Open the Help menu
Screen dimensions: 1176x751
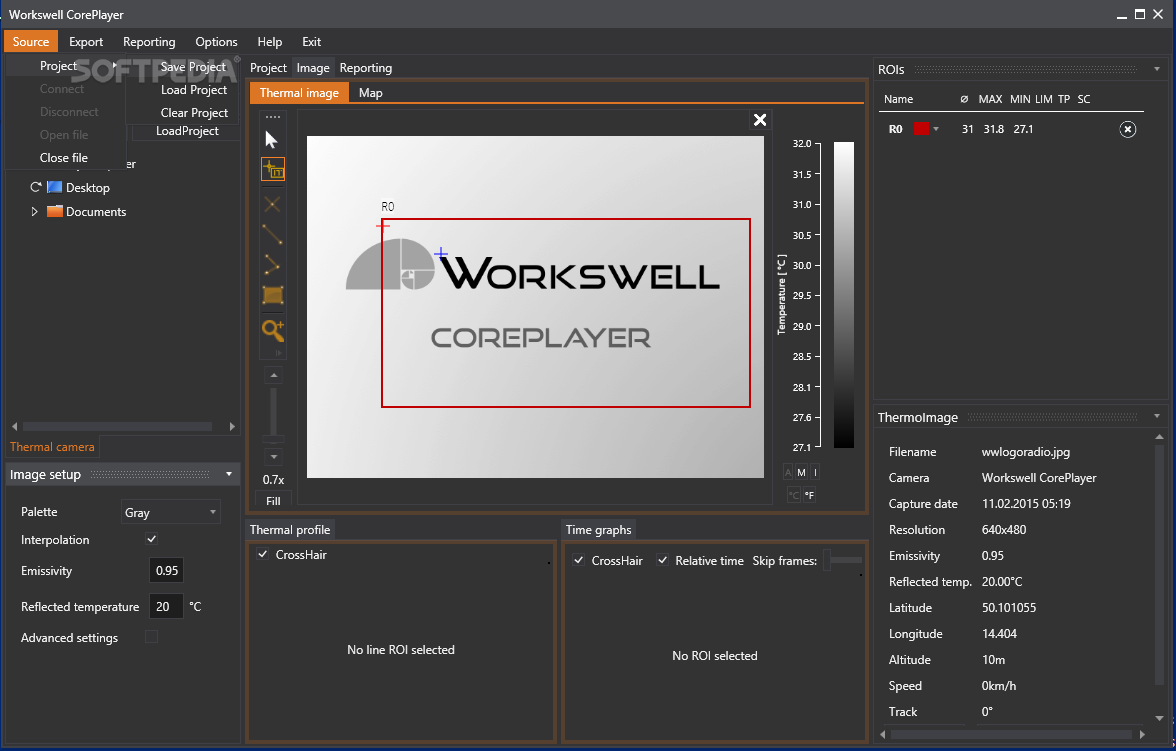[x=269, y=41]
